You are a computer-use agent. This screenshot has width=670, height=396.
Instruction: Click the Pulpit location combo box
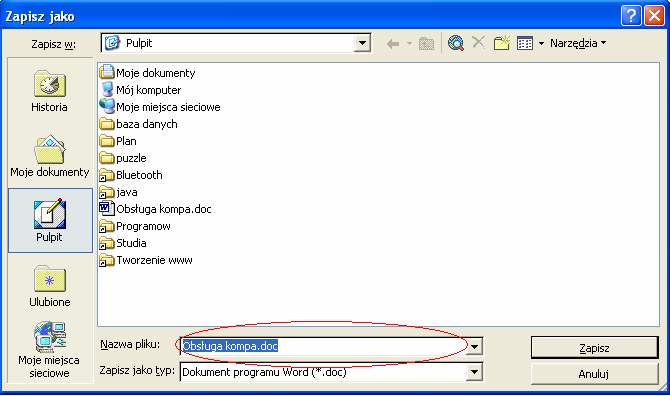click(x=236, y=43)
